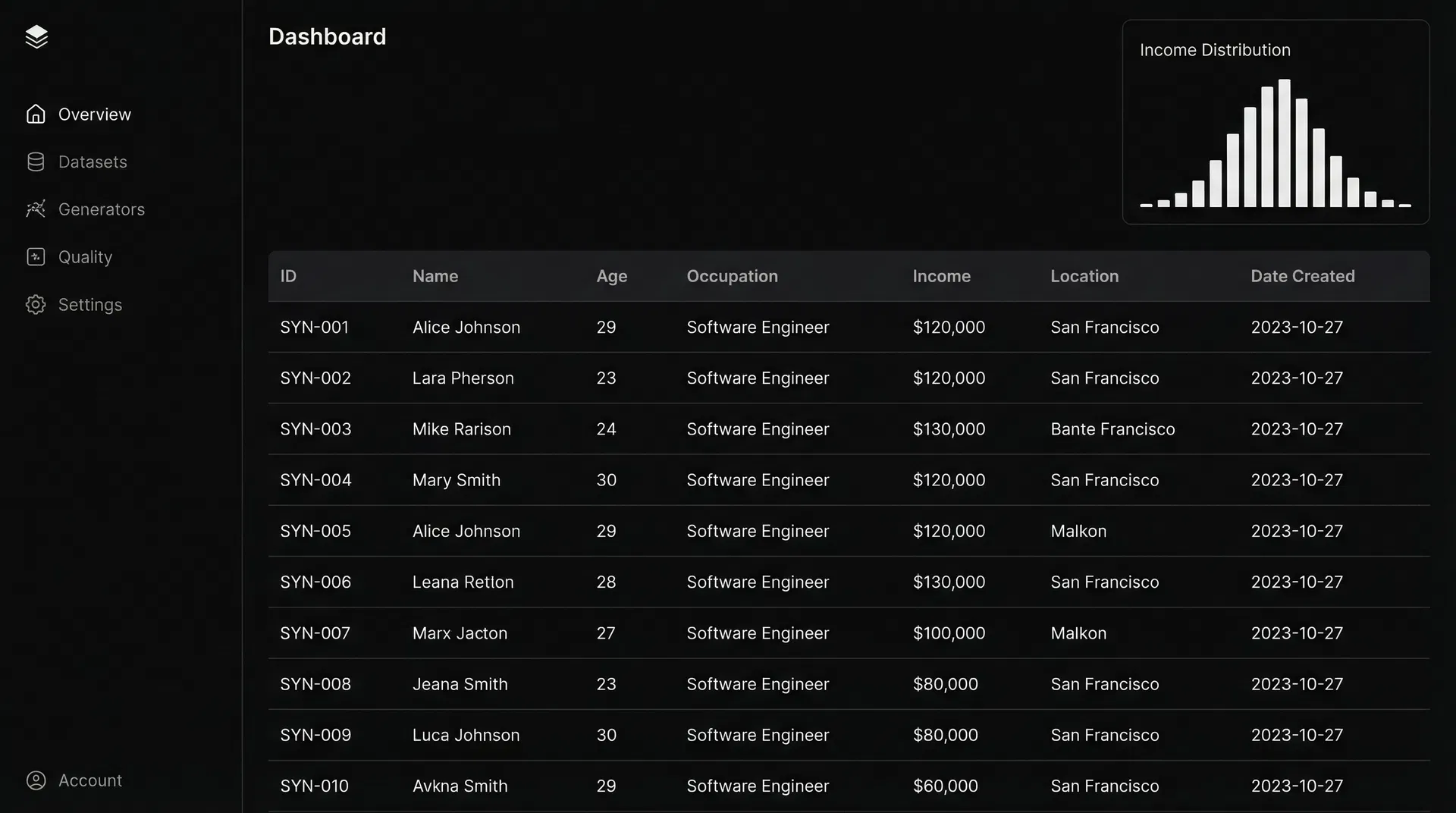Select the Date Created column header
This screenshot has width=1456, height=813.
point(1303,276)
